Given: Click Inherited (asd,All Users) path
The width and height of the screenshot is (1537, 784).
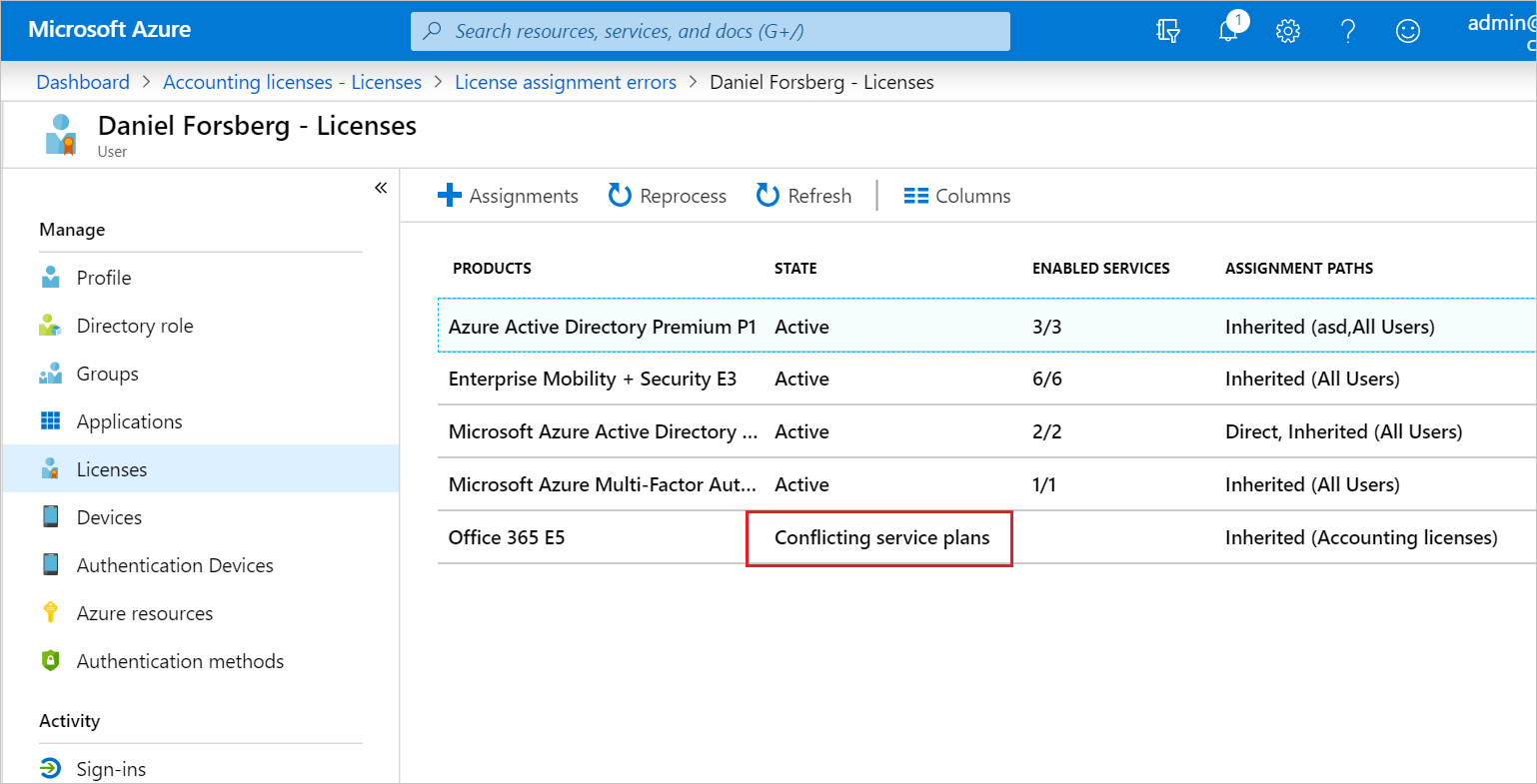Looking at the screenshot, I should coord(1330,327).
